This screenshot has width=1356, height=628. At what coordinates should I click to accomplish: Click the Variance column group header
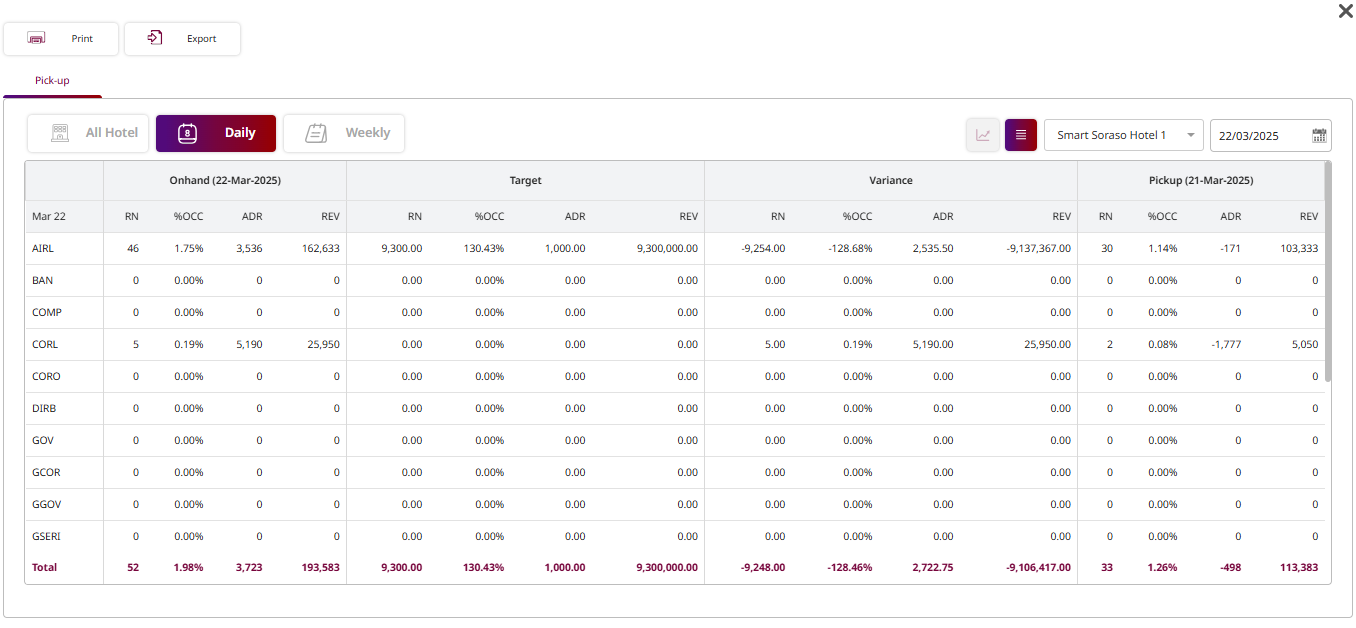(x=890, y=181)
